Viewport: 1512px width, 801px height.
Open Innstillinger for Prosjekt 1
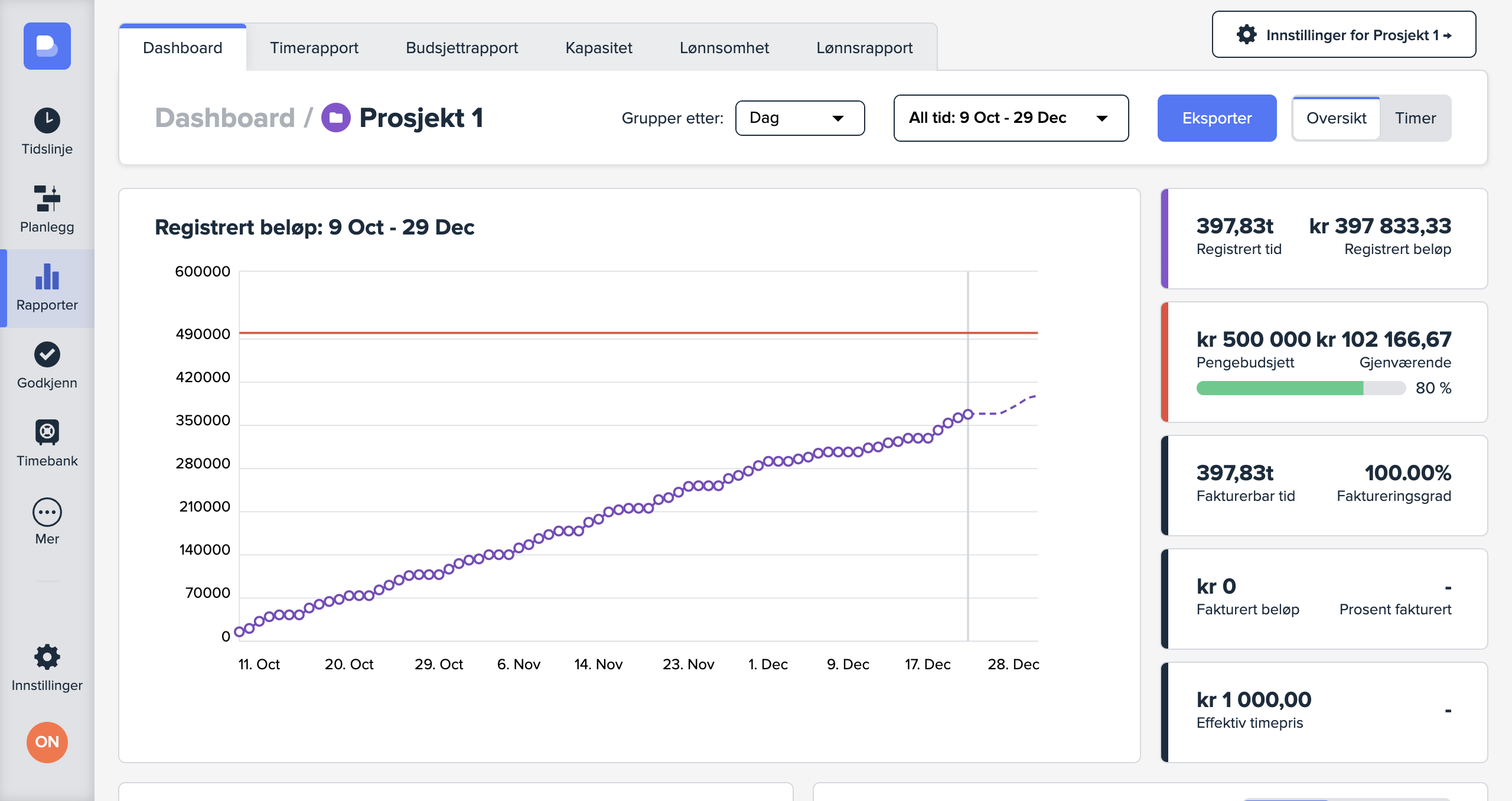coord(1344,34)
